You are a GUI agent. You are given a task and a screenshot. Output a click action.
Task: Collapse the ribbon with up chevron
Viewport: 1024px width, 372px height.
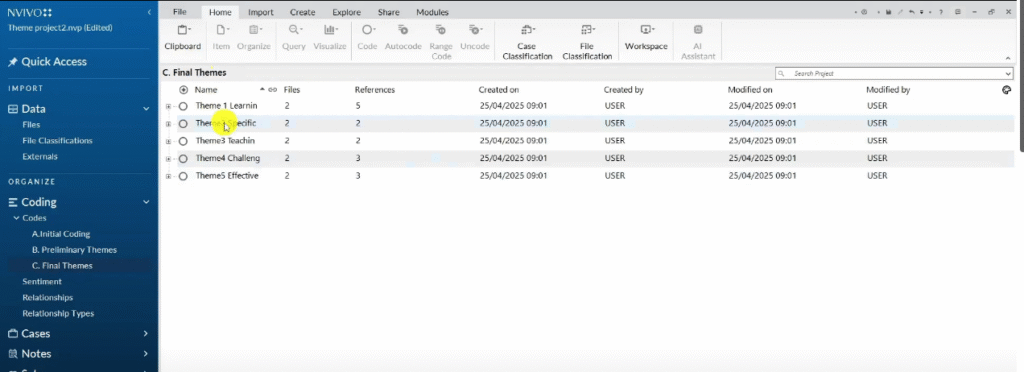click(1008, 58)
